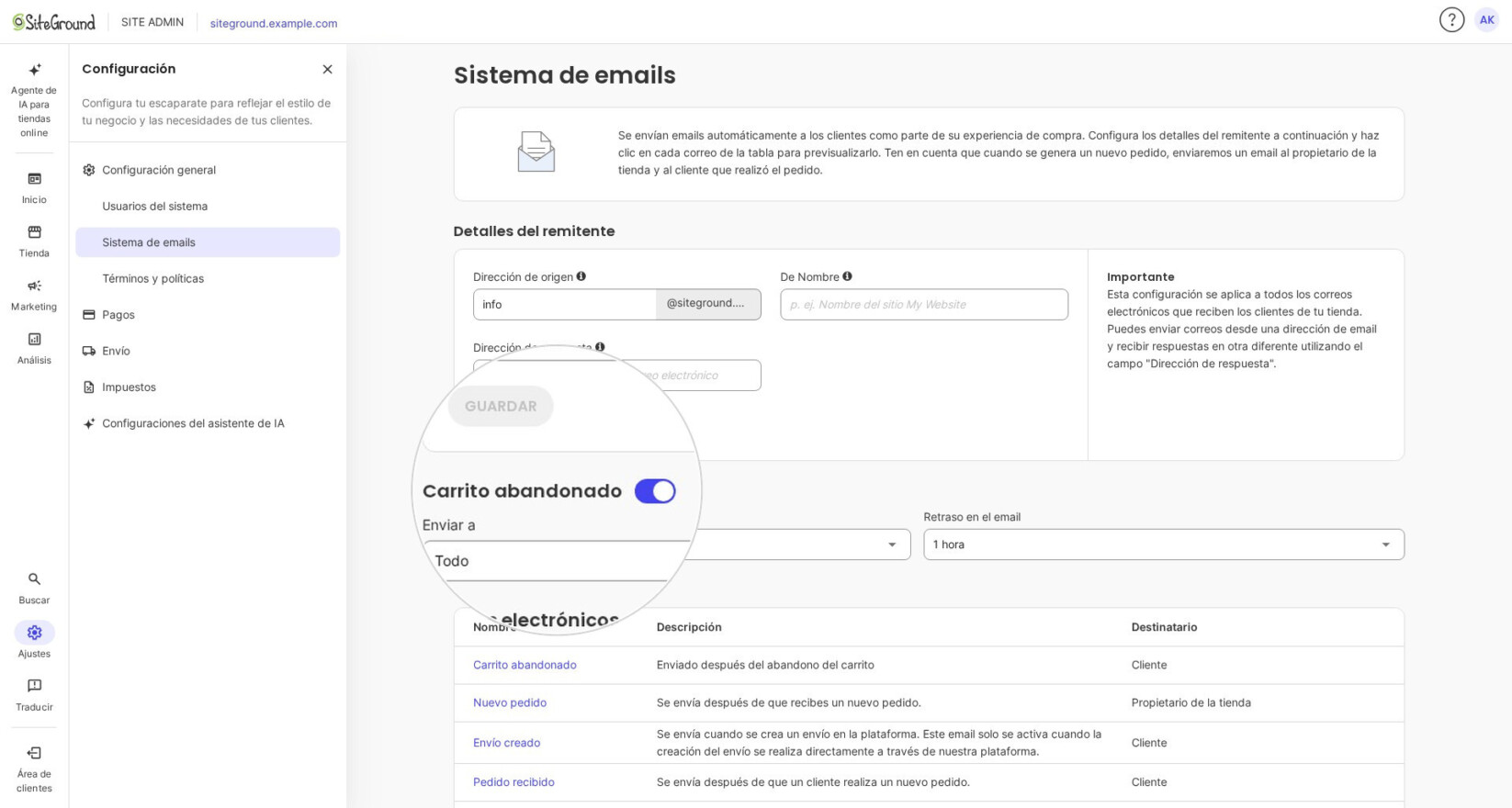Open Configuración general settings

click(208, 170)
